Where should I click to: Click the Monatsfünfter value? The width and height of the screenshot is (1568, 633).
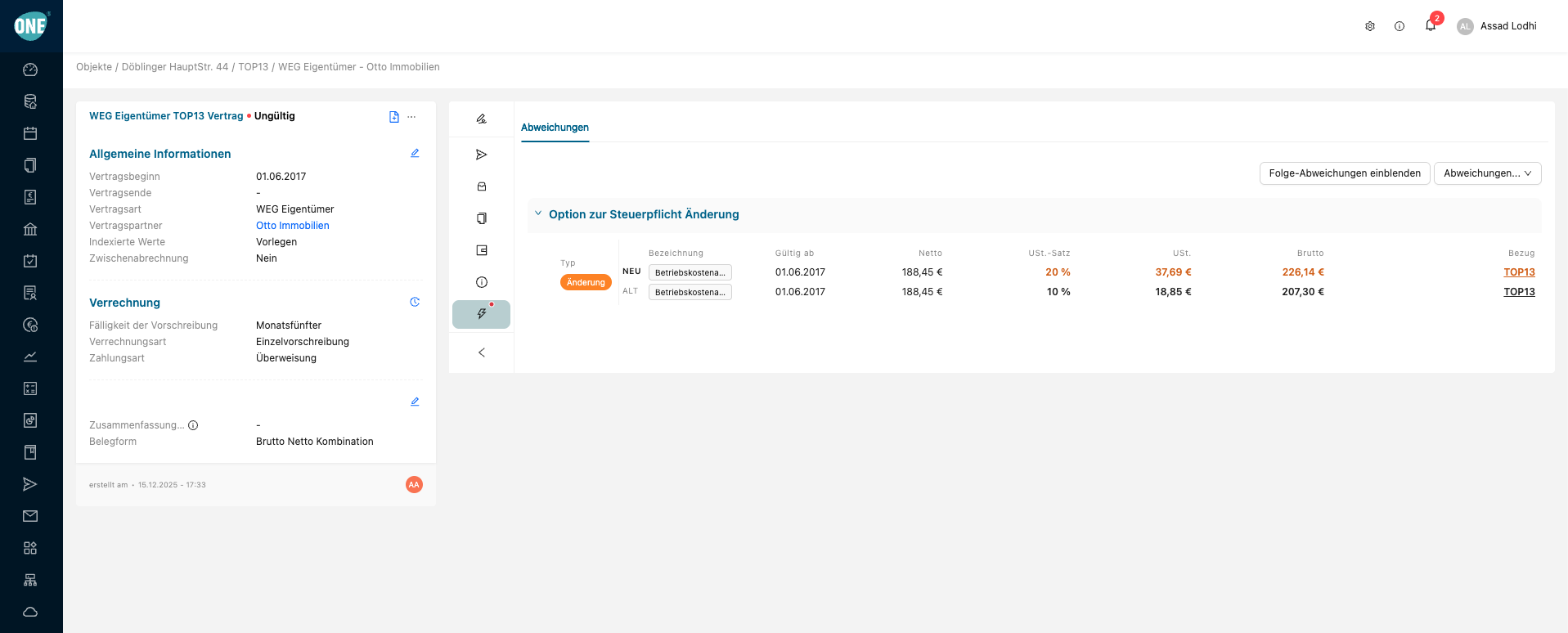click(x=289, y=325)
